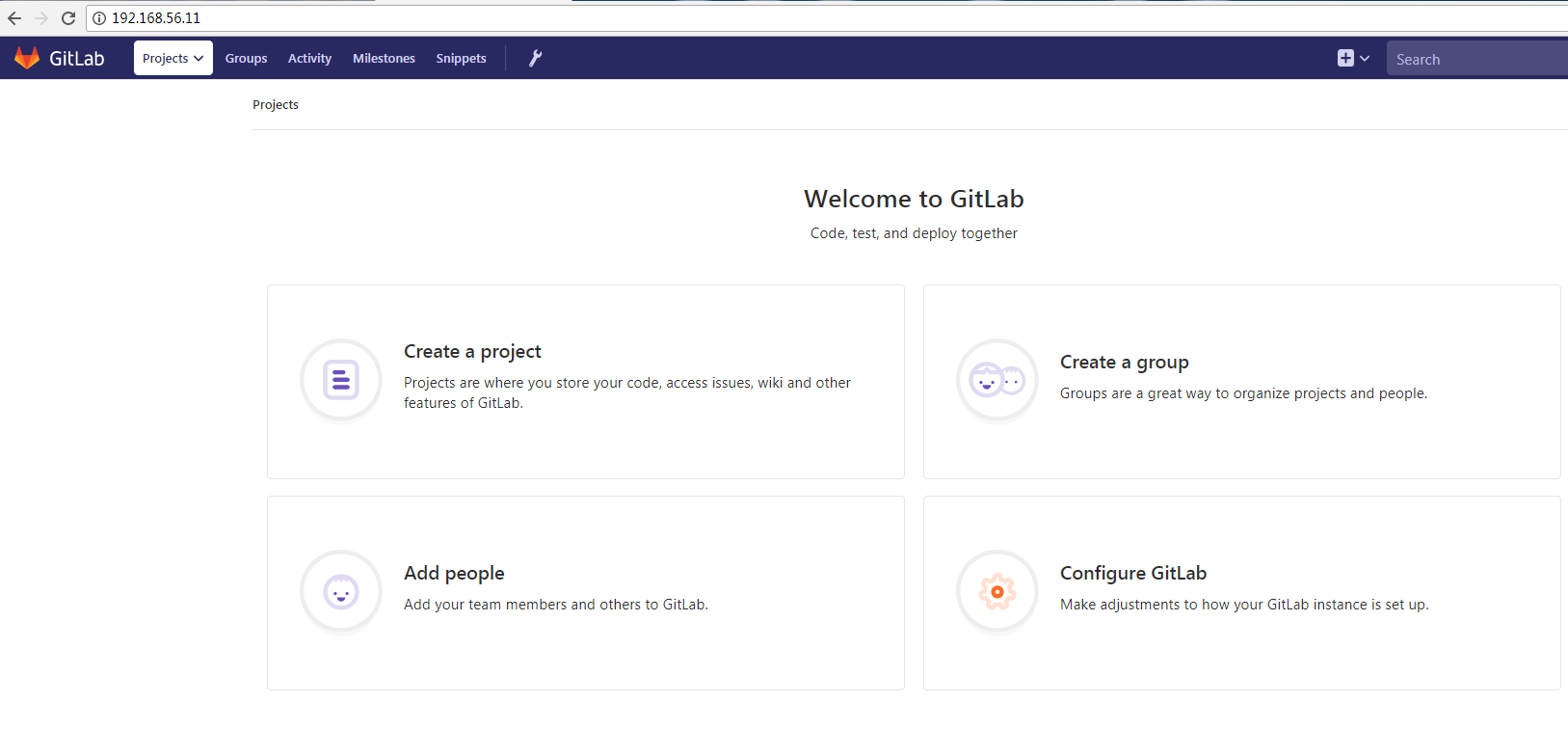Click the GitLab wordmark text
The image size is (1568, 729).
[x=77, y=59]
